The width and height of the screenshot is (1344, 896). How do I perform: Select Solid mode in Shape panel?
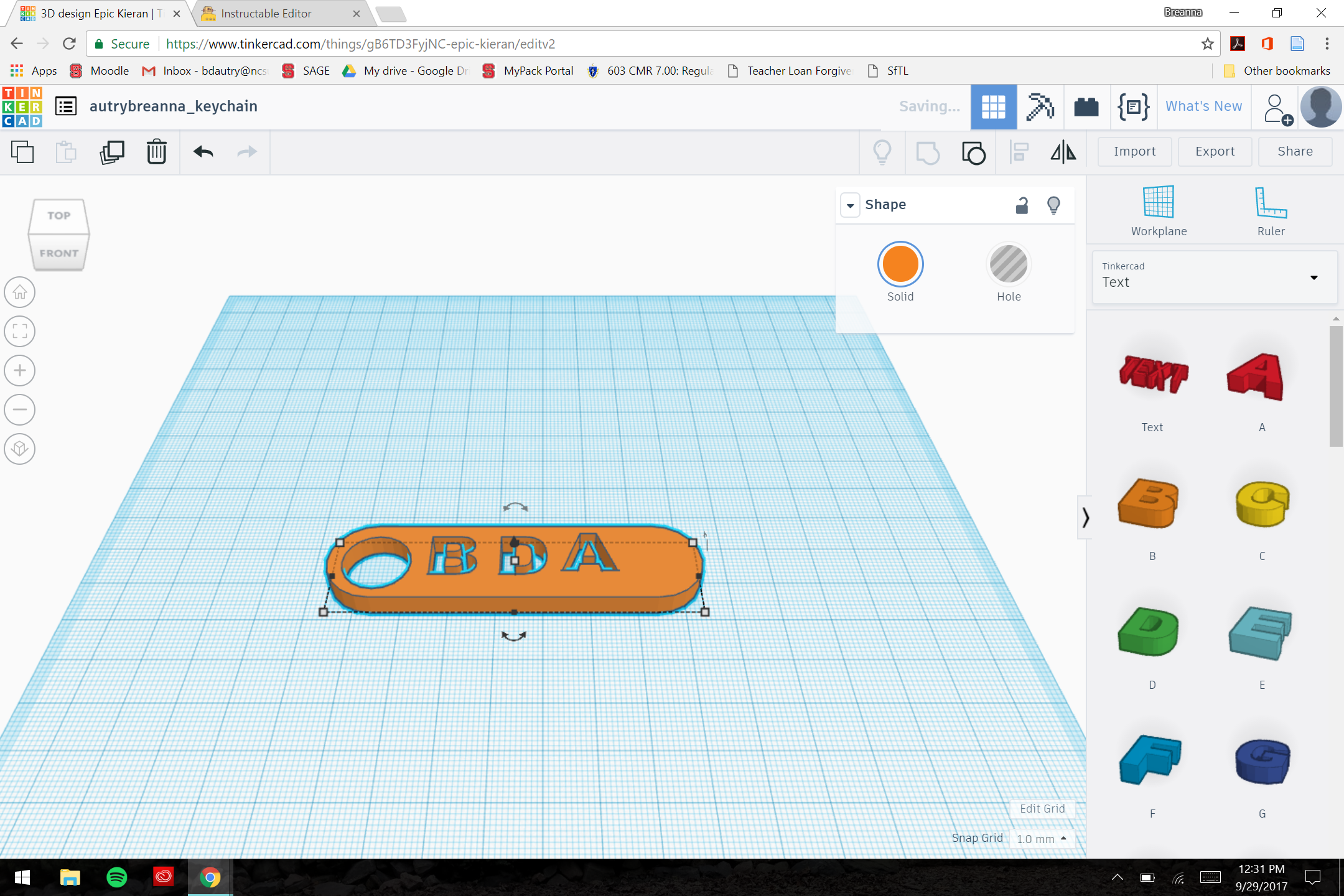[900, 264]
